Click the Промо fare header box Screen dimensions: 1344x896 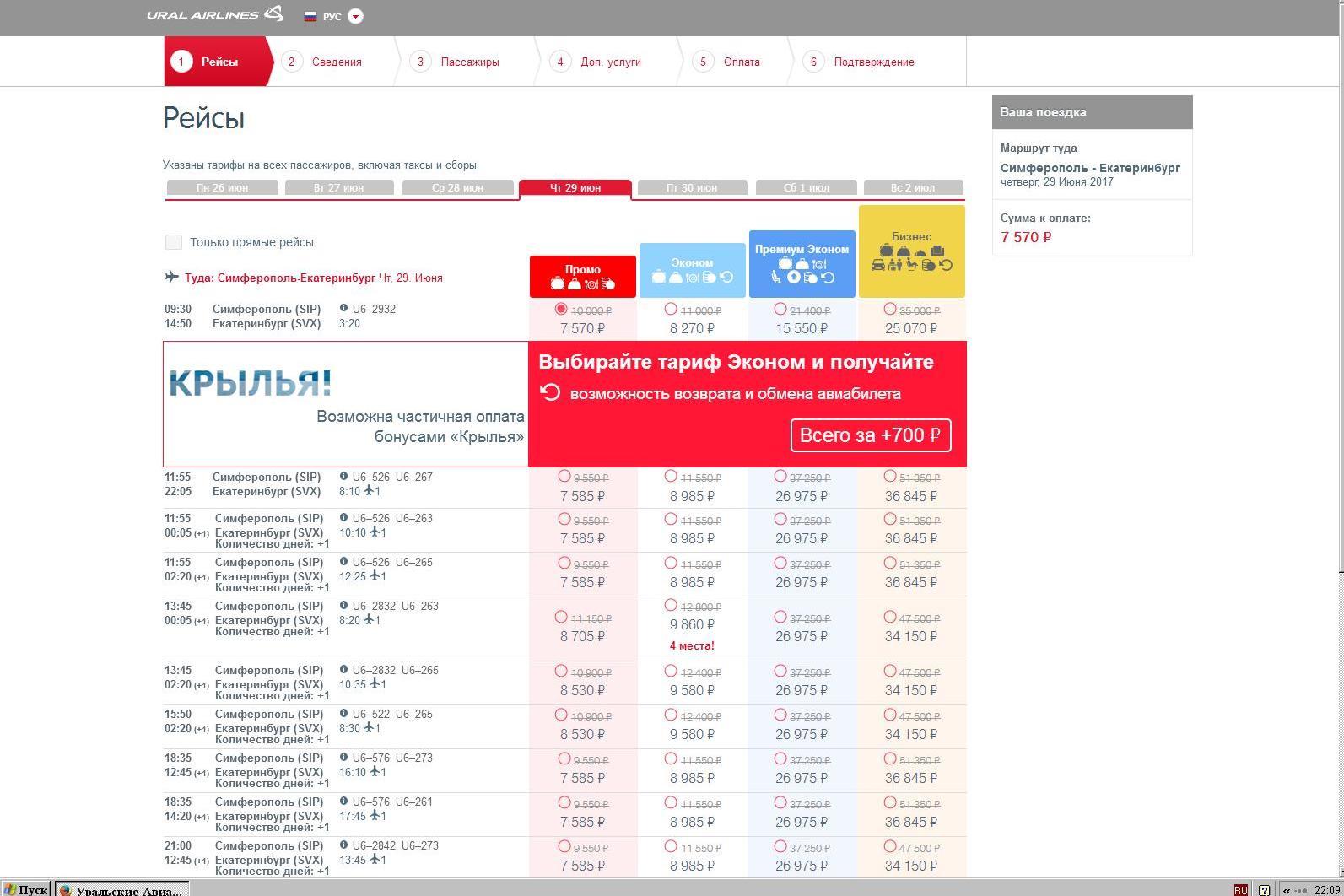[583, 277]
